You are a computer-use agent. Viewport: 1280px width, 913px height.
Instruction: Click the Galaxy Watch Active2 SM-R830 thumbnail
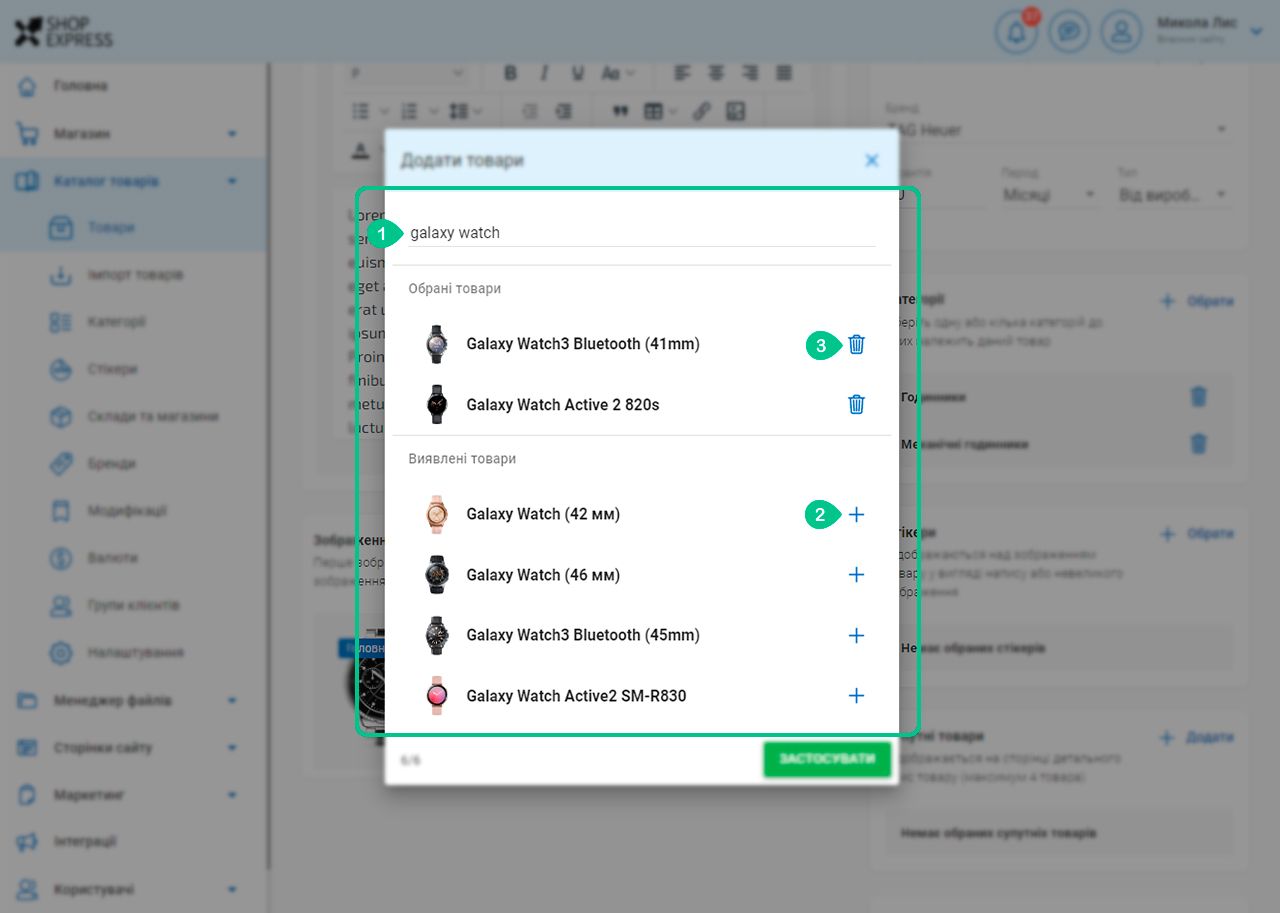click(x=437, y=696)
